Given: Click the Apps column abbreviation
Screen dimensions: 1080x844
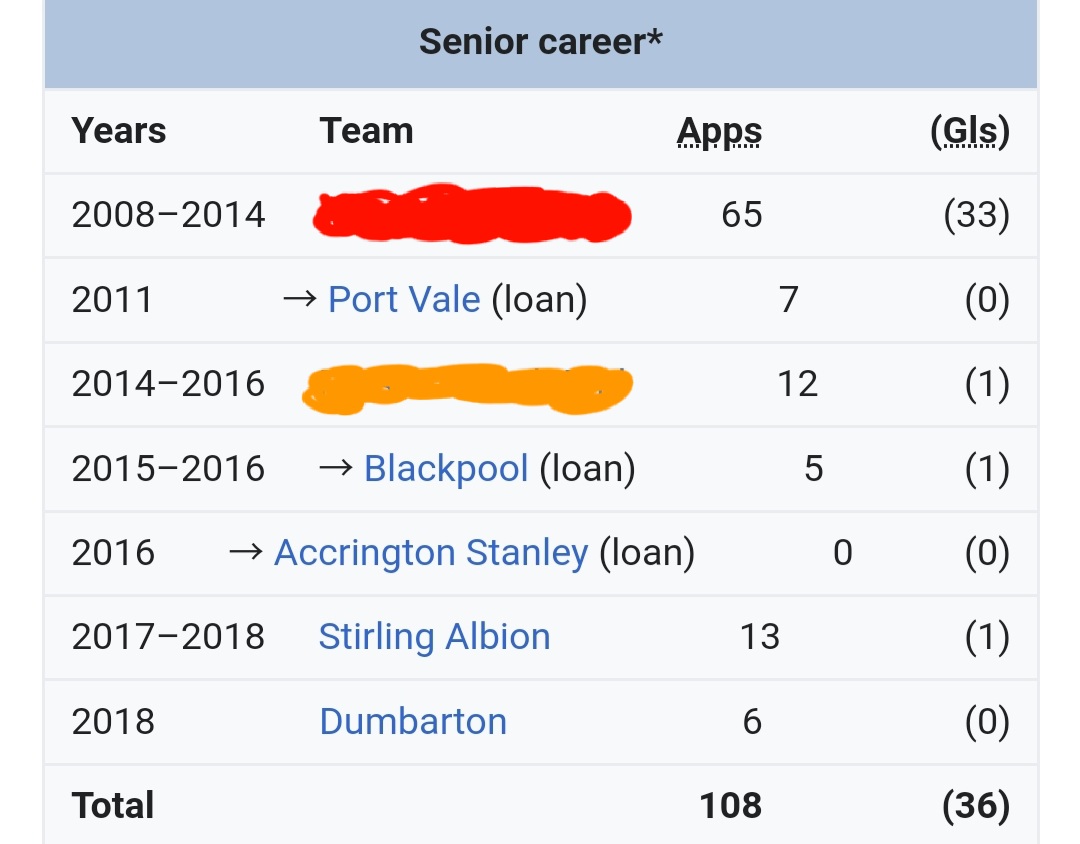Looking at the screenshot, I should 719,131.
